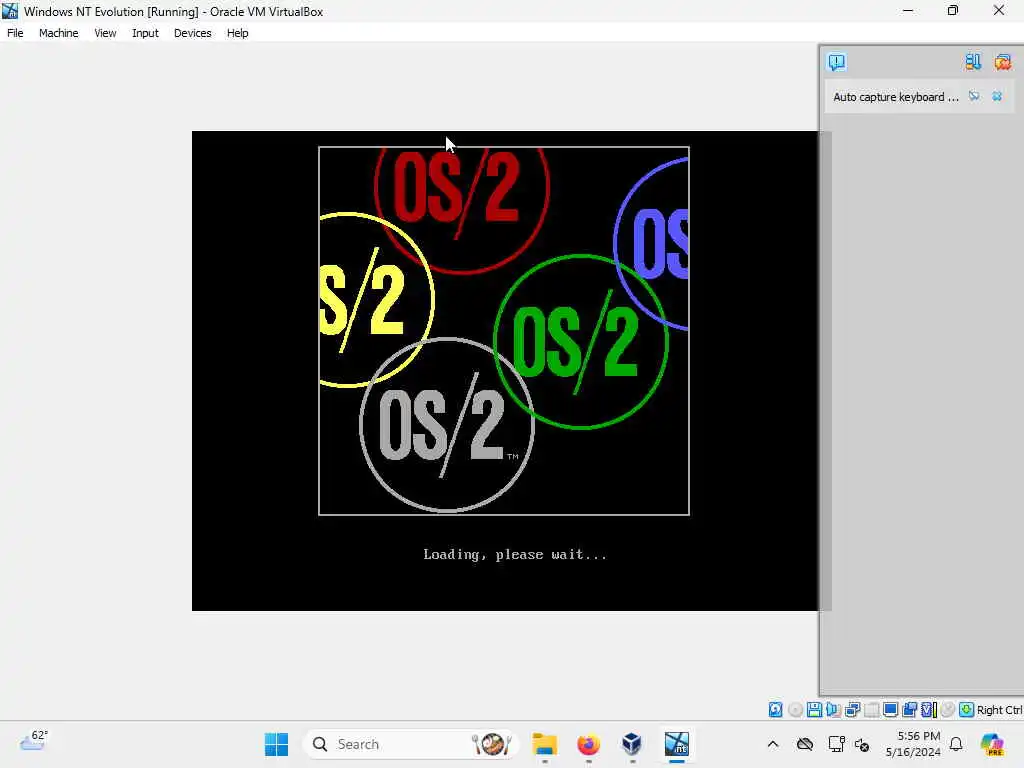Close the VirtualBox VM window
Screen dimensions: 1024x768
point(999,11)
